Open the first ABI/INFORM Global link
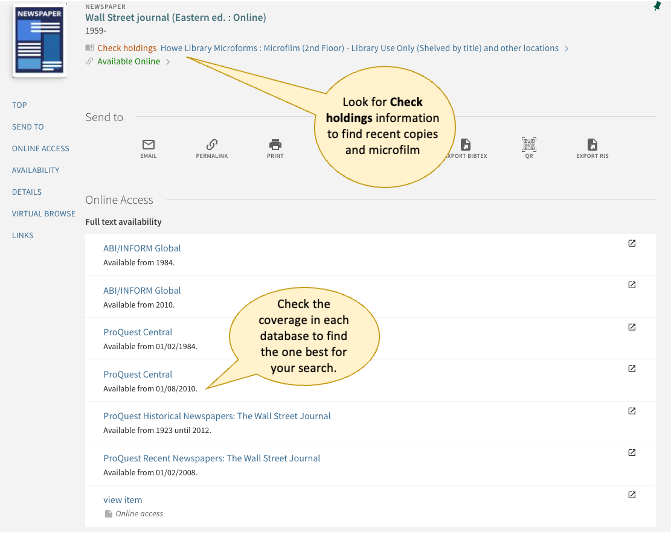671x533 pixels. coord(142,248)
